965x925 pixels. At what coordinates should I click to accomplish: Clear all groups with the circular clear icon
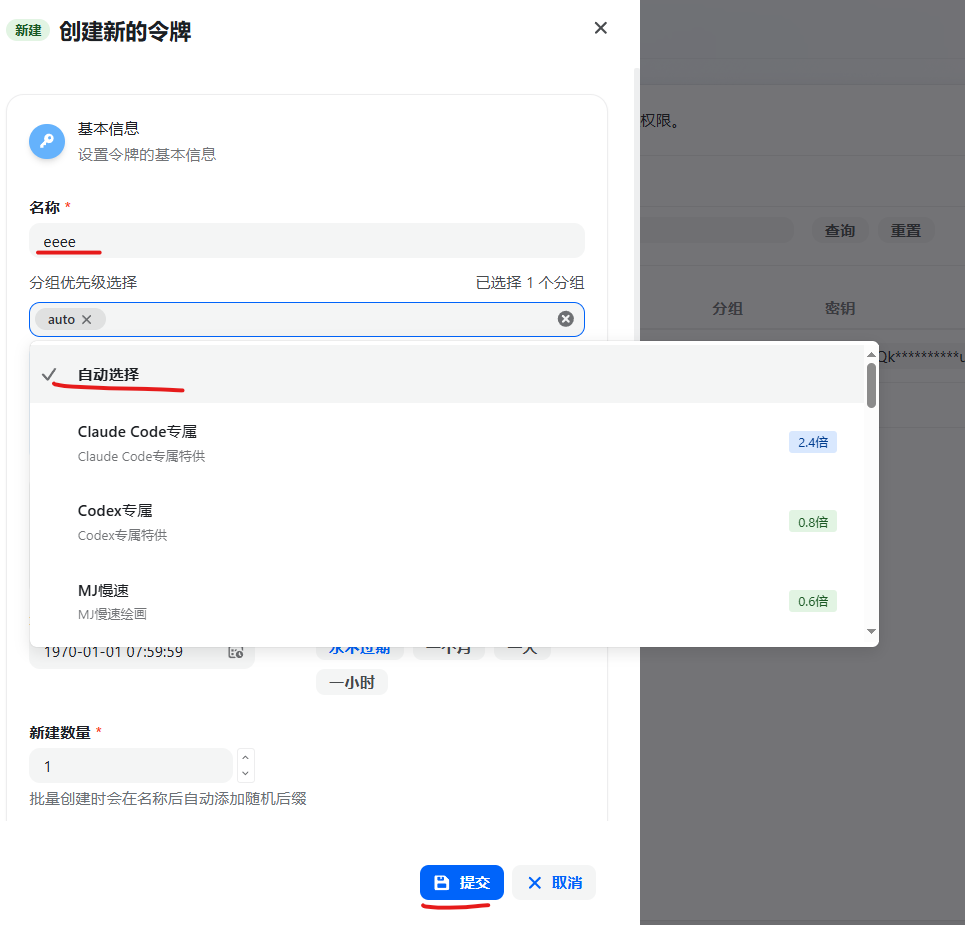565,318
